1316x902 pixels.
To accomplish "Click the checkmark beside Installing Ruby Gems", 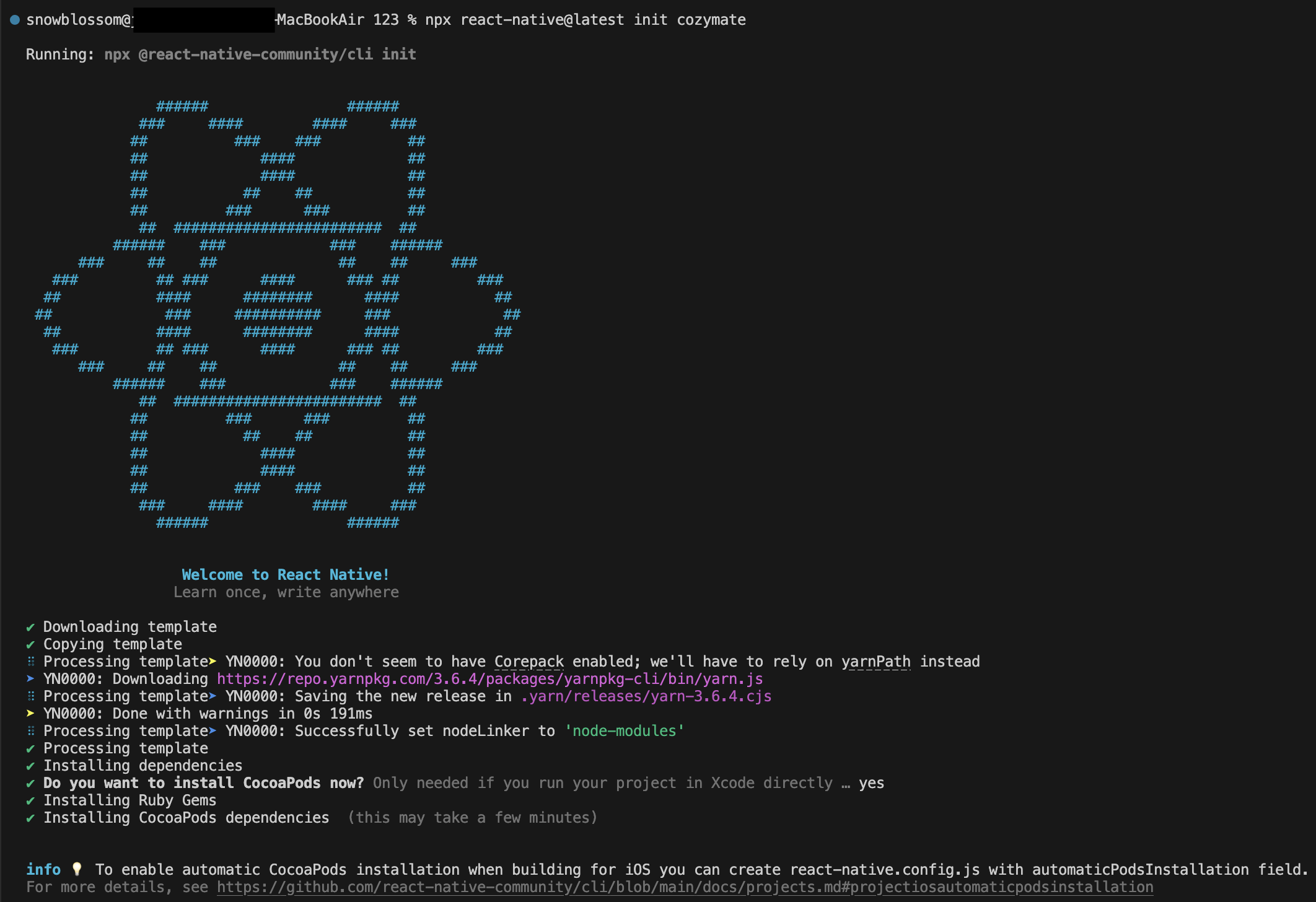I will (x=30, y=800).
